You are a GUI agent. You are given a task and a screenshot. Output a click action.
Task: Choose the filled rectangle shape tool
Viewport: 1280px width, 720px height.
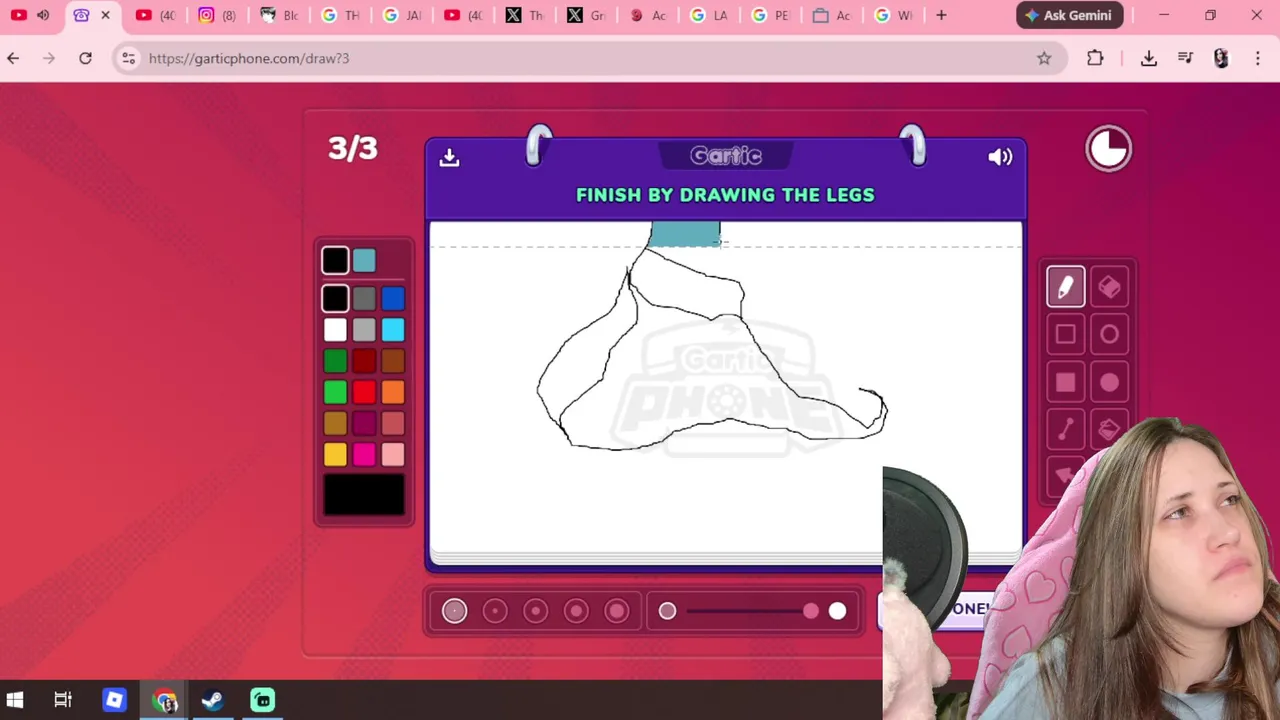coord(1065,382)
